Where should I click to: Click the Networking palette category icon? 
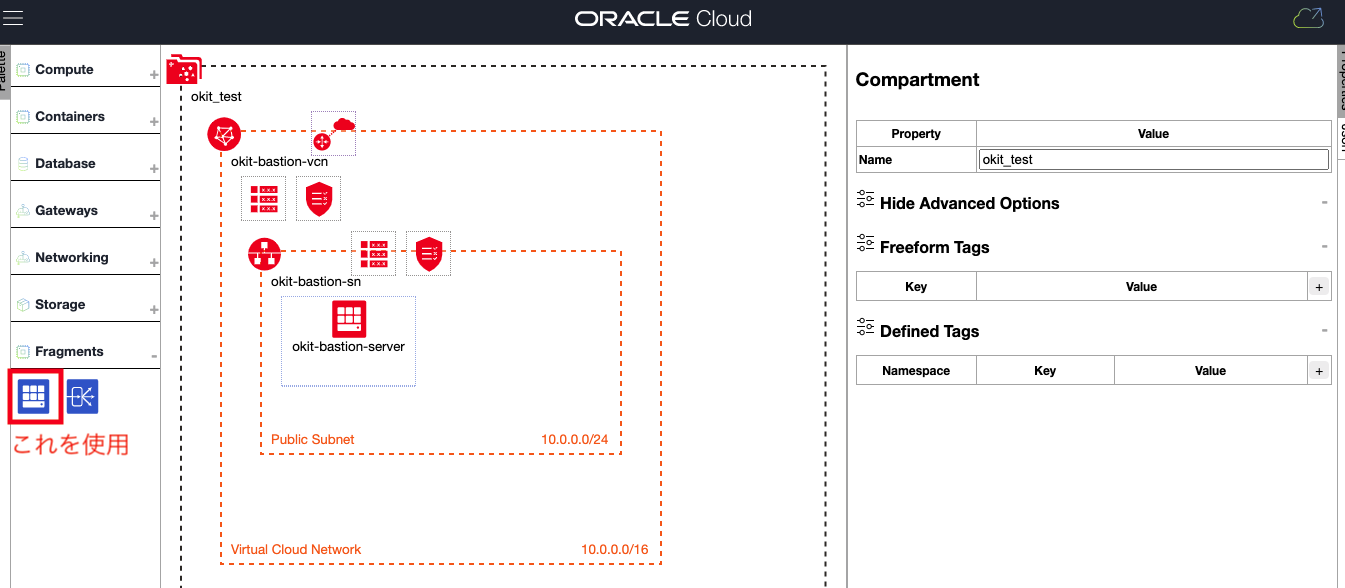click(x=24, y=258)
